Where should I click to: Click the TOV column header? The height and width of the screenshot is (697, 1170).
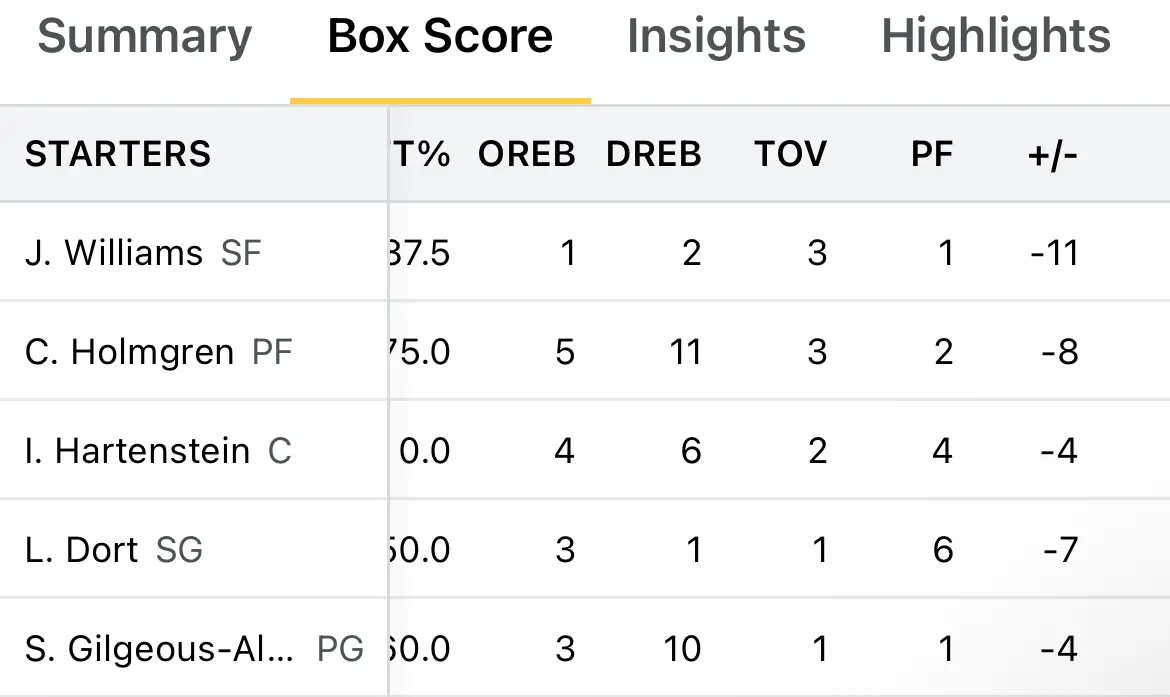pyautogui.click(x=791, y=154)
